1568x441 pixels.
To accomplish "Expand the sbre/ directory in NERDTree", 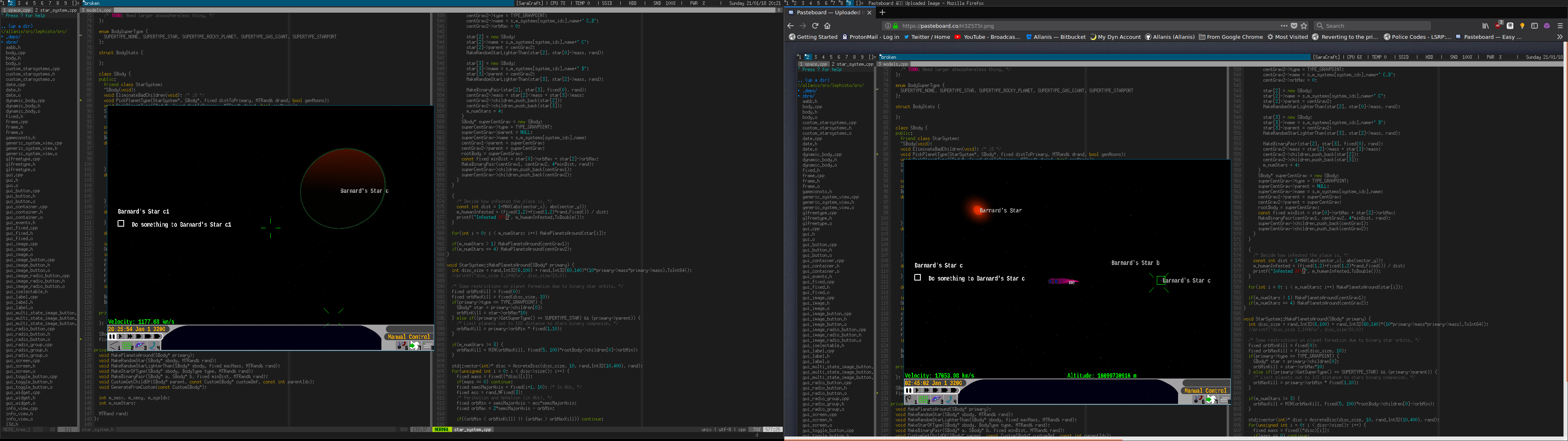I will 12,42.
